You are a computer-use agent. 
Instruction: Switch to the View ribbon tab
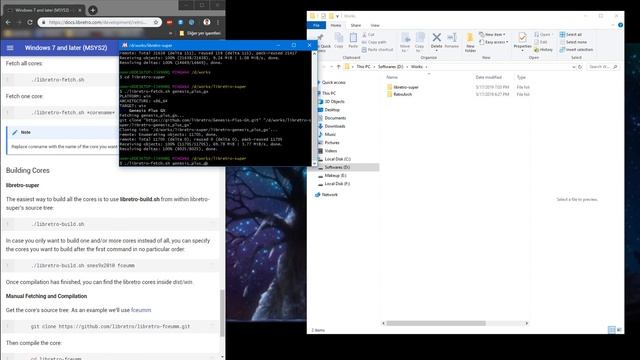[x=375, y=25]
